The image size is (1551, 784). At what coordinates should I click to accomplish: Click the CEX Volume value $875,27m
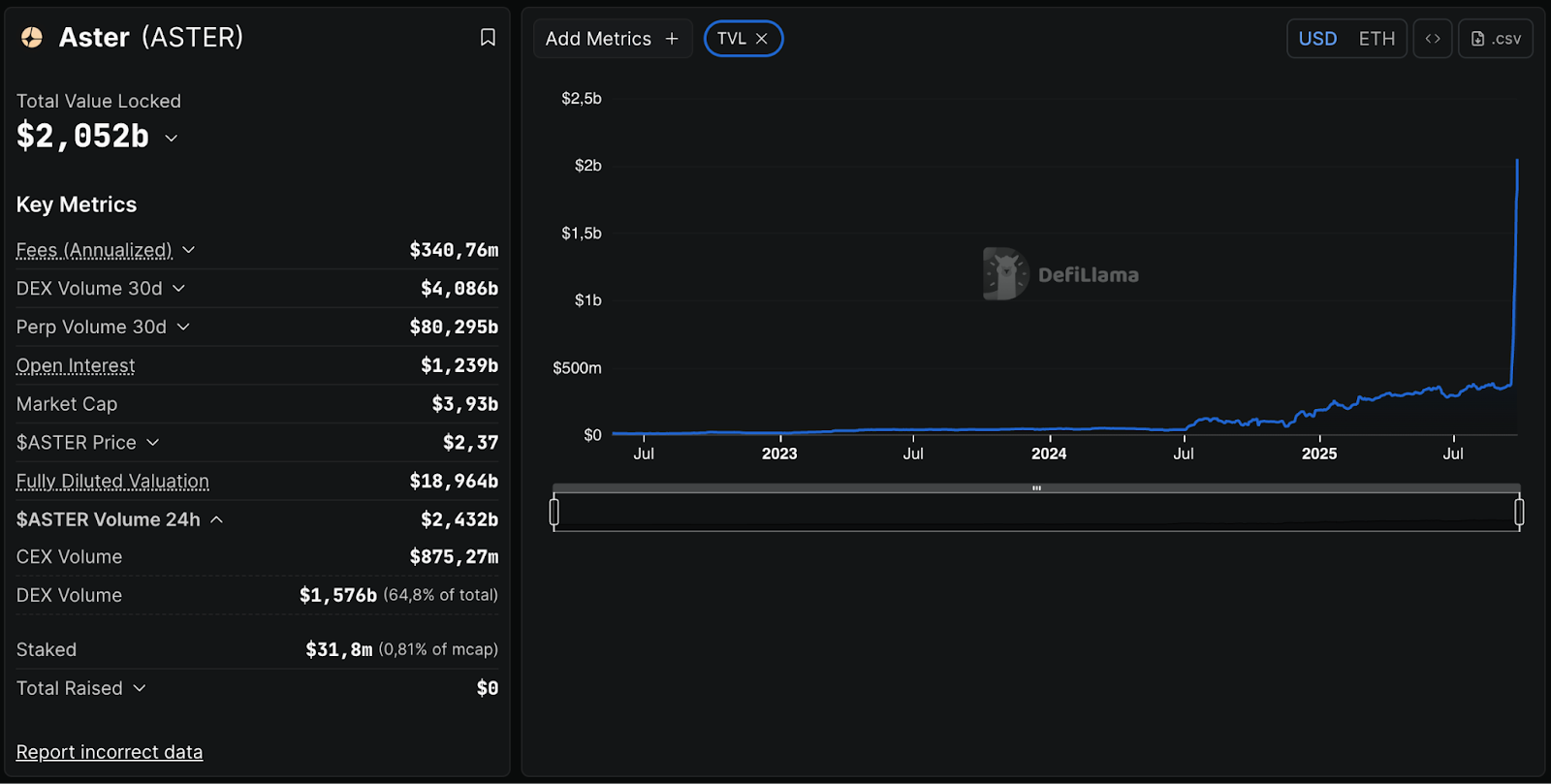(x=454, y=557)
